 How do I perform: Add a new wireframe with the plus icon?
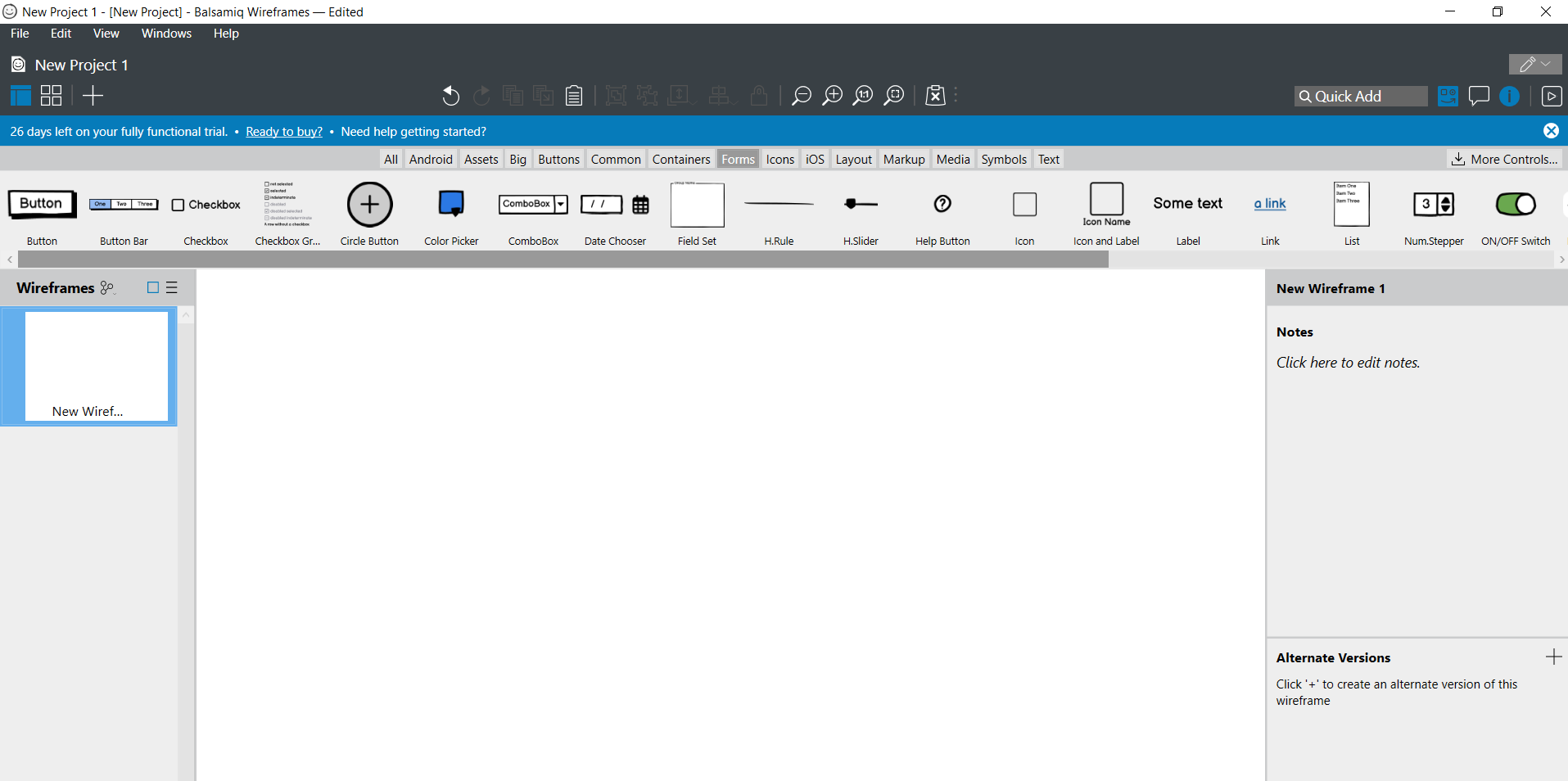coord(93,96)
